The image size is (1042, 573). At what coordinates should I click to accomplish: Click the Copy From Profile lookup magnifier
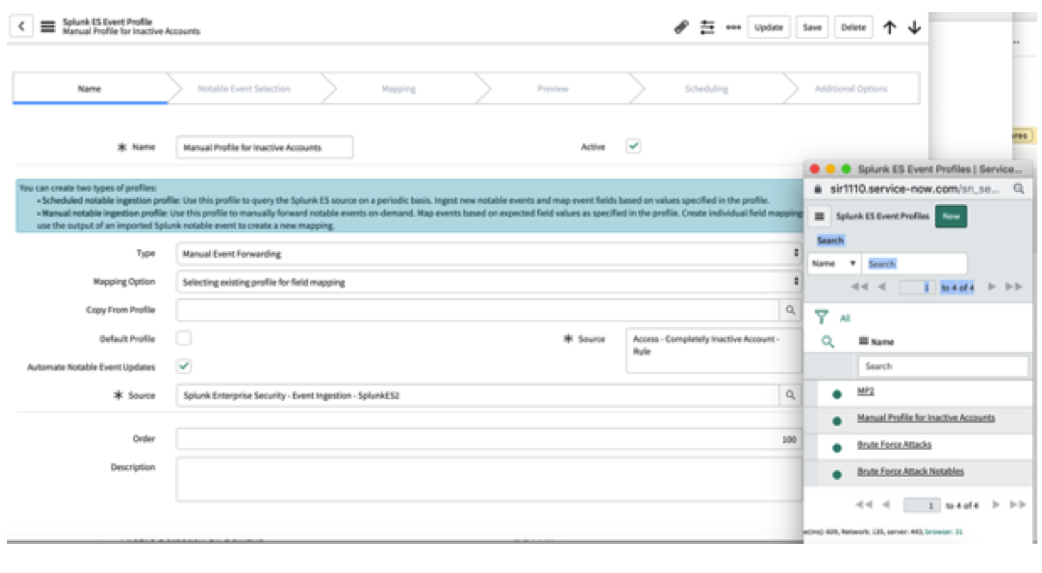[790, 310]
